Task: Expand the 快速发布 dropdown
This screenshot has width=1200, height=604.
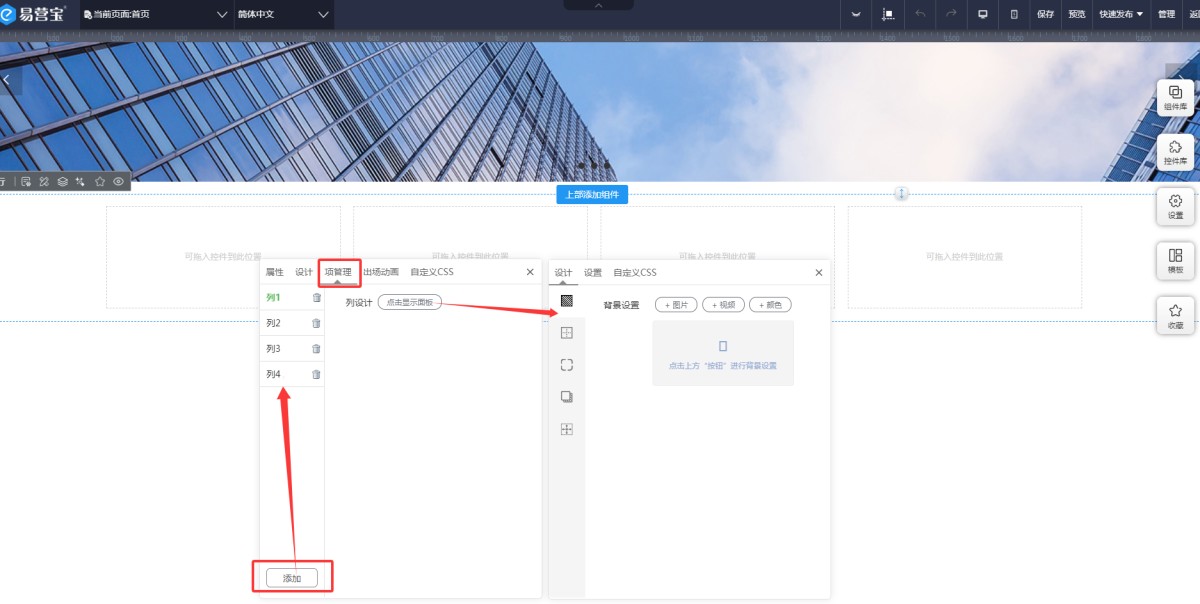Action: click(1121, 14)
